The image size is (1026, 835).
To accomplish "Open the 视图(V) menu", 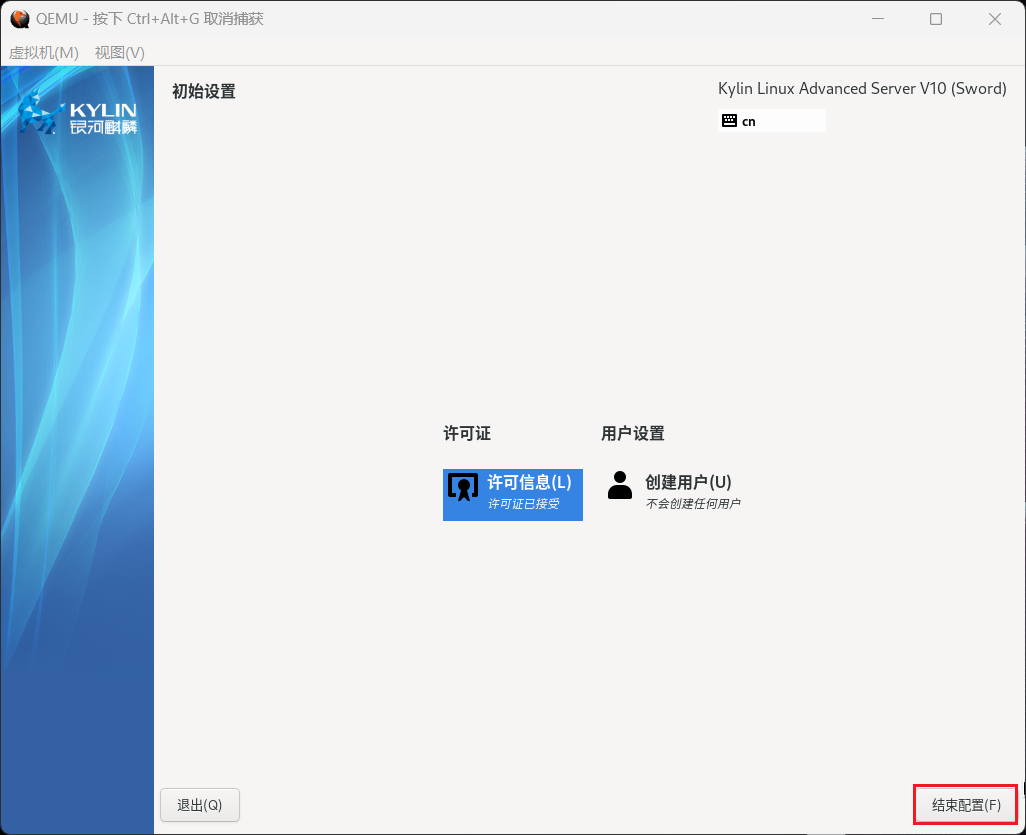I will point(120,52).
